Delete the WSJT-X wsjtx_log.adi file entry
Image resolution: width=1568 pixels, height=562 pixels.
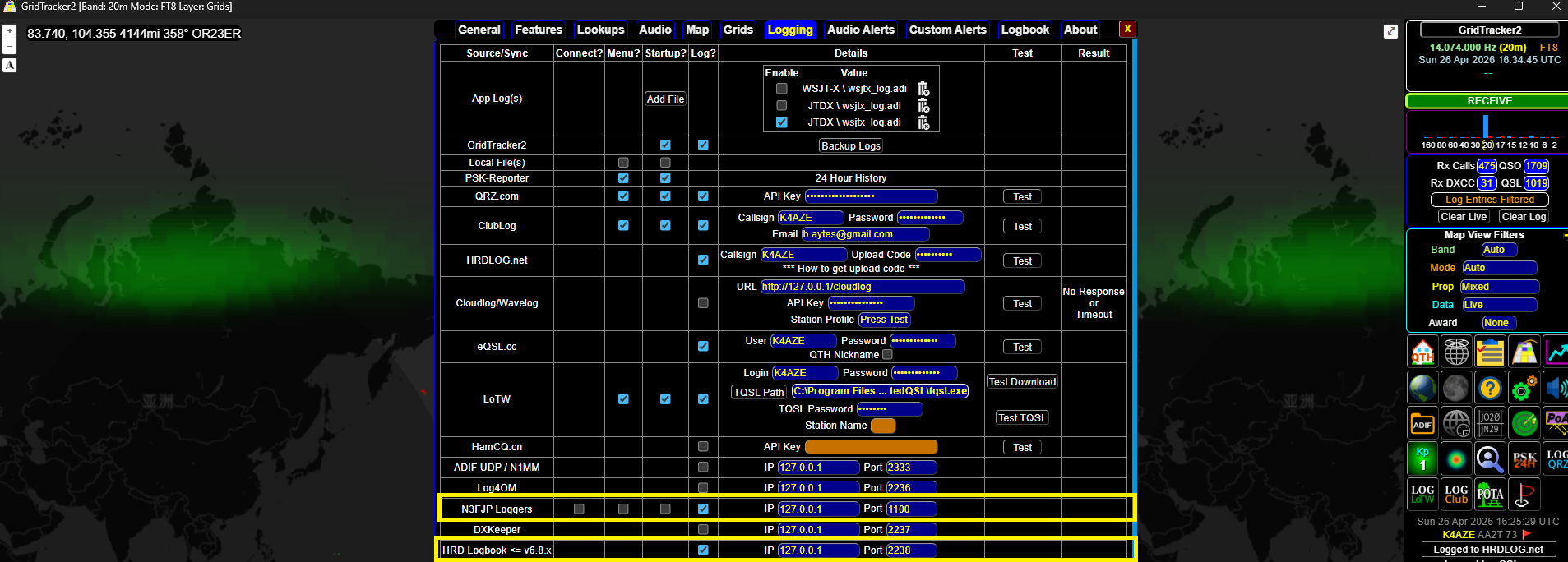(x=923, y=89)
